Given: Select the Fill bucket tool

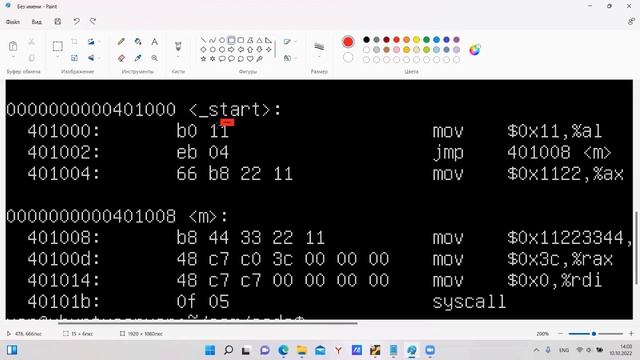Looking at the screenshot, I should pos(138,42).
